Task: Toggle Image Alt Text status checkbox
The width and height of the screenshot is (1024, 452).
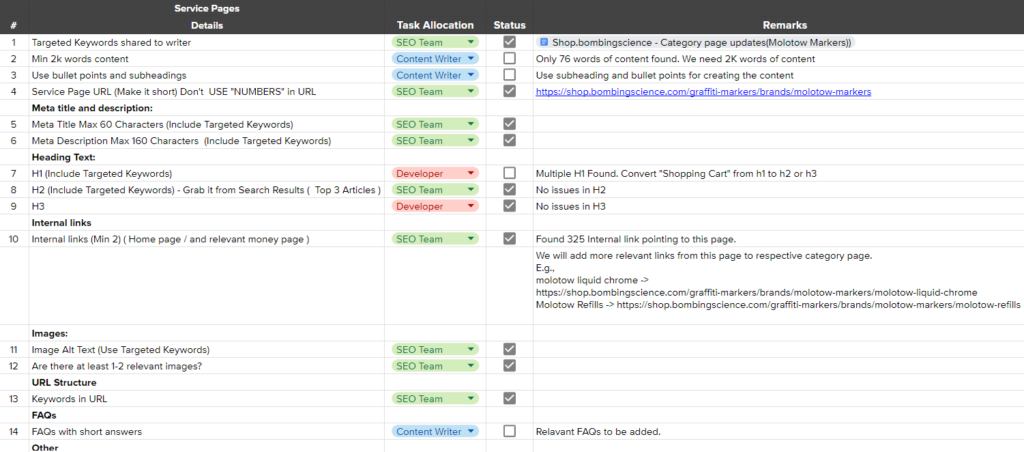Action: click(509, 349)
